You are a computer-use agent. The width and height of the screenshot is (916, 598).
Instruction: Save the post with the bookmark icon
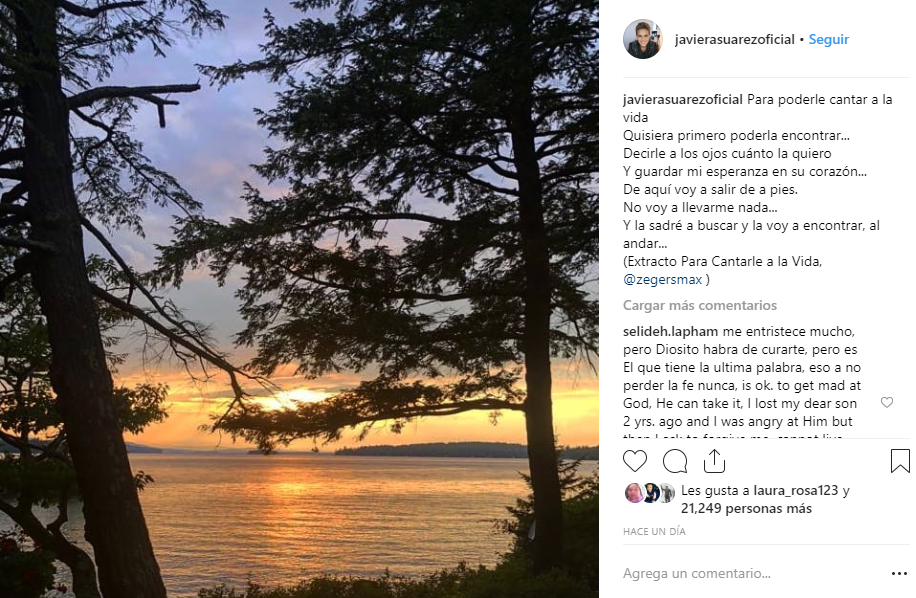coord(899,461)
